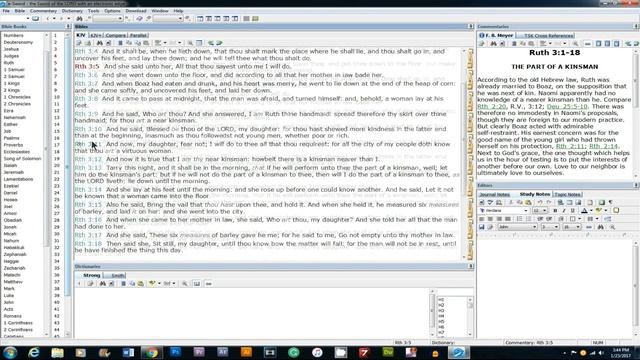This screenshot has width=640, height=360.
Task: Click highlight color swatch button
Action: pos(599,211)
